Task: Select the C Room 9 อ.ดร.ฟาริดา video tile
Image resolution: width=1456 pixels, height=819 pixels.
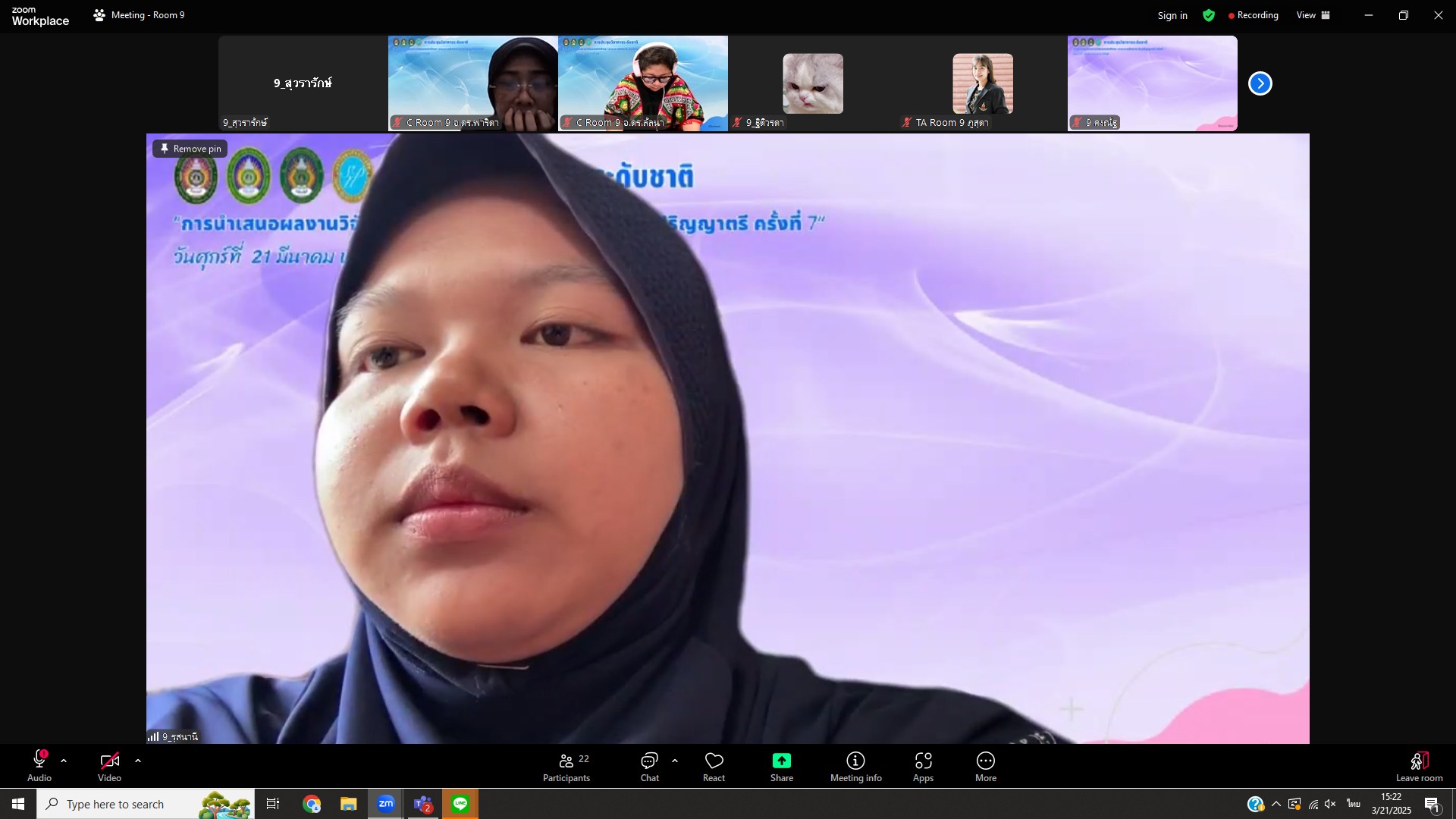Action: 473,83
